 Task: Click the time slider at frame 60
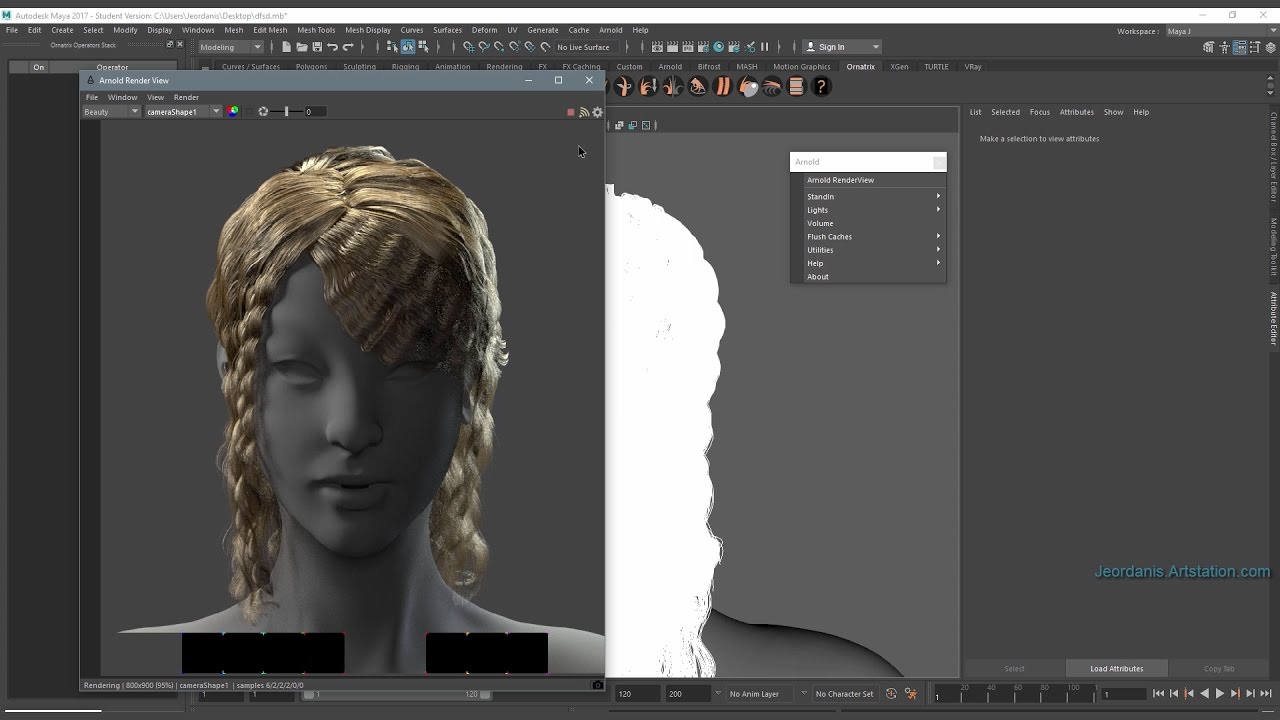pos(1014,693)
